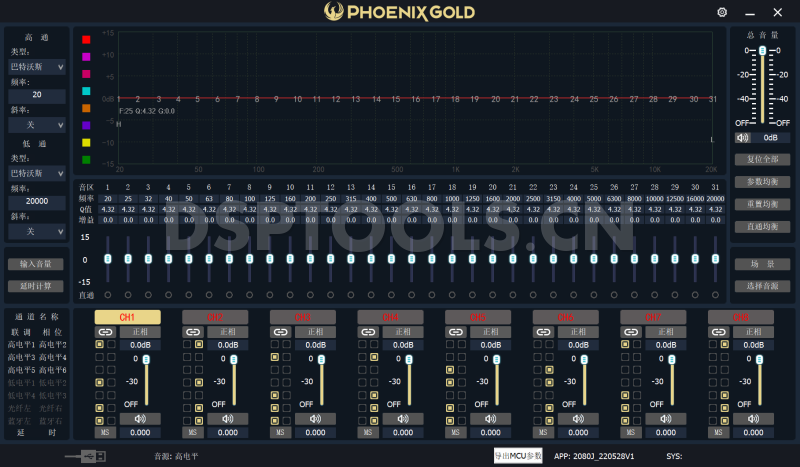Open high-pass 斜率 dropdown showing 关
This screenshot has height=467, width=800.
(x=37, y=125)
